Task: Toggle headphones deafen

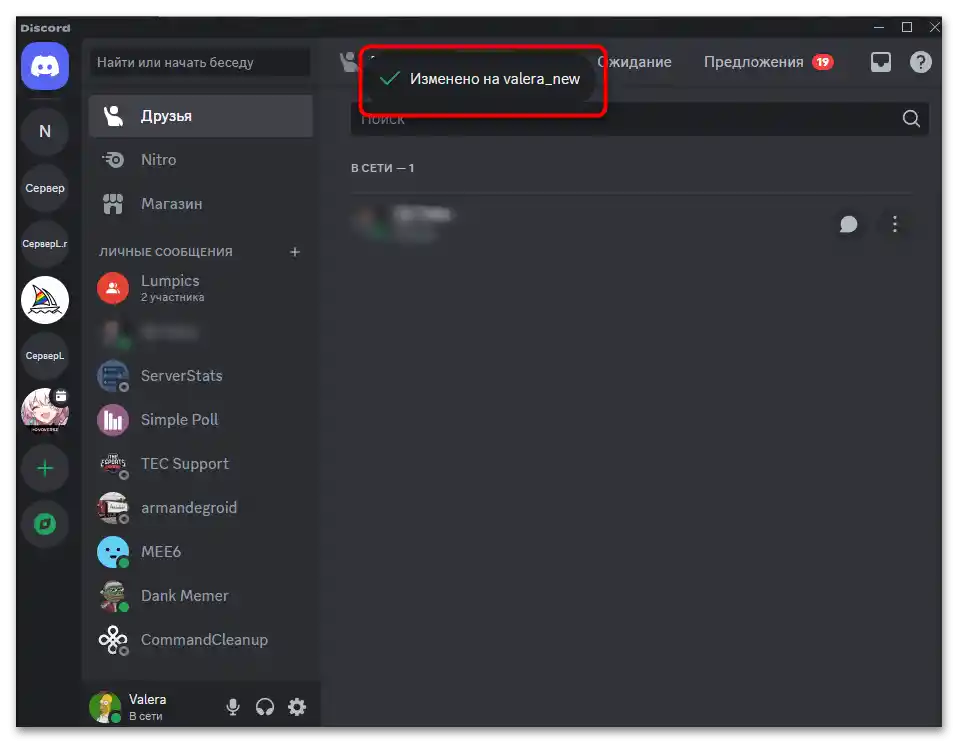Action: (x=265, y=707)
